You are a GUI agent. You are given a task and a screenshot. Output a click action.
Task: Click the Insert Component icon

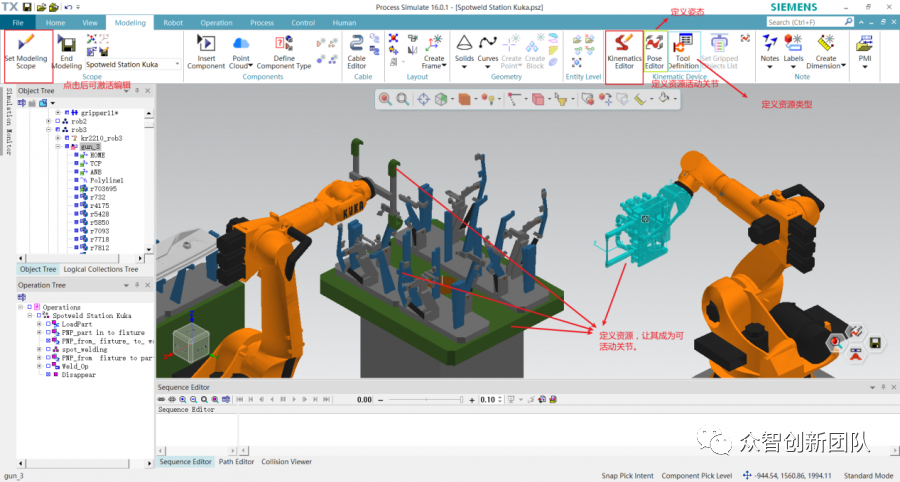(206, 44)
